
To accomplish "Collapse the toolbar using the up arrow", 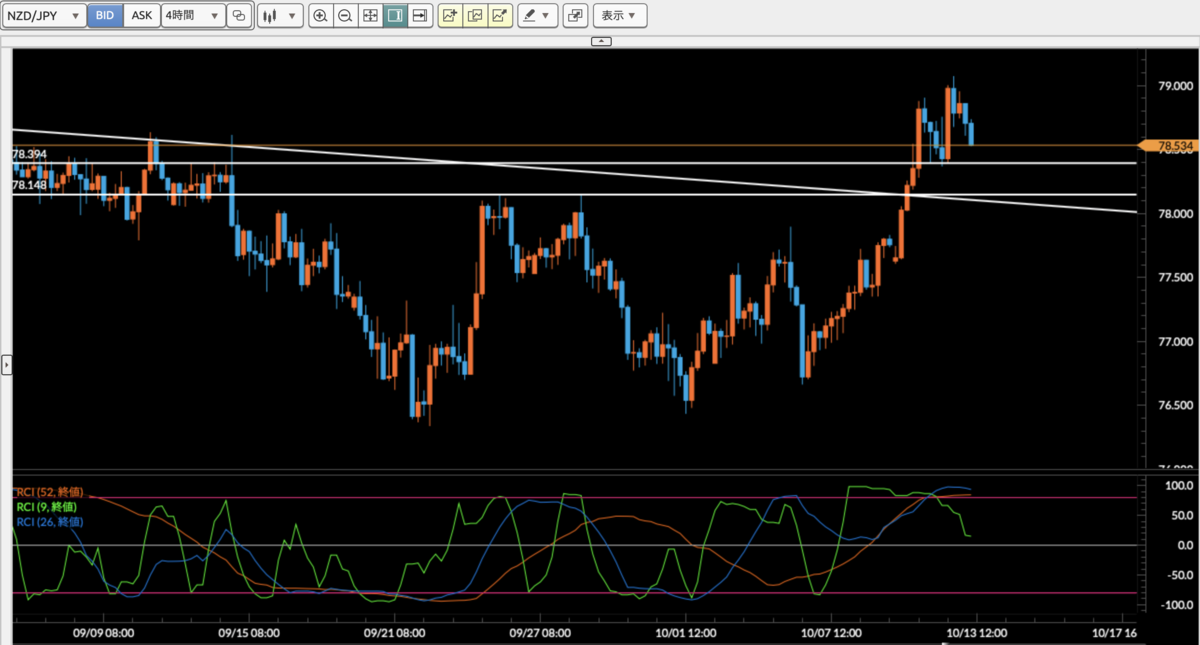I will point(600,41).
